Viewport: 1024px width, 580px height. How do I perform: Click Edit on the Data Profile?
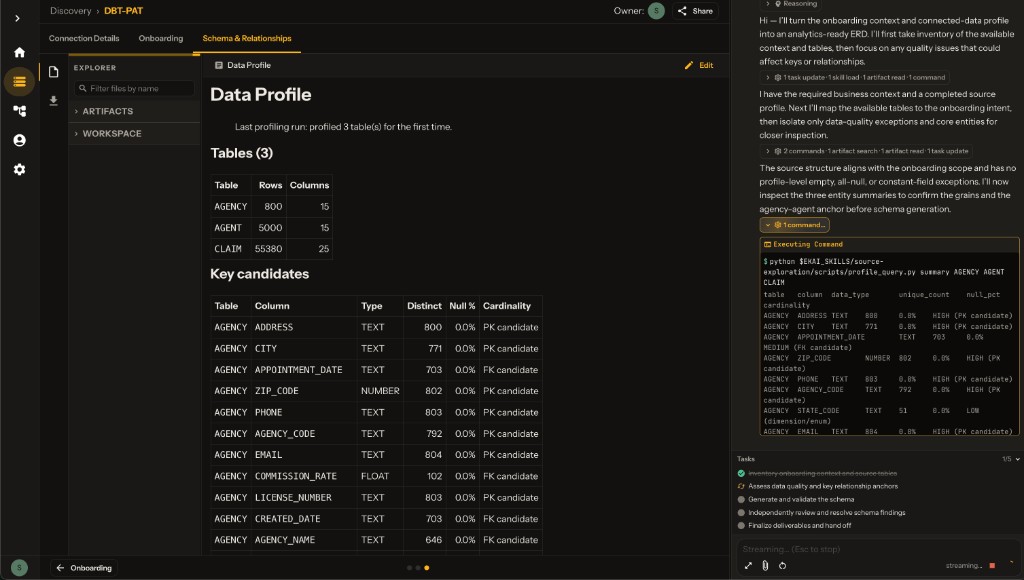tap(699, 65)
